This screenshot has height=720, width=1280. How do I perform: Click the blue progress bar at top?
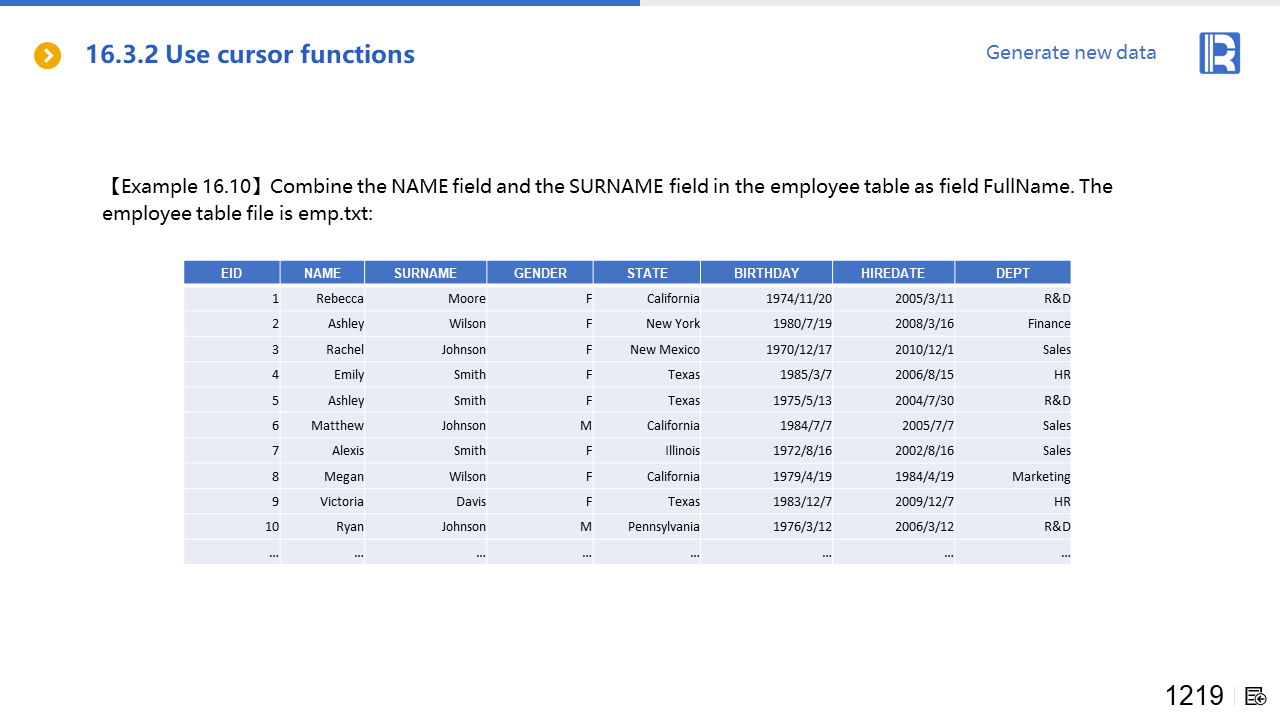coord(320,3)
